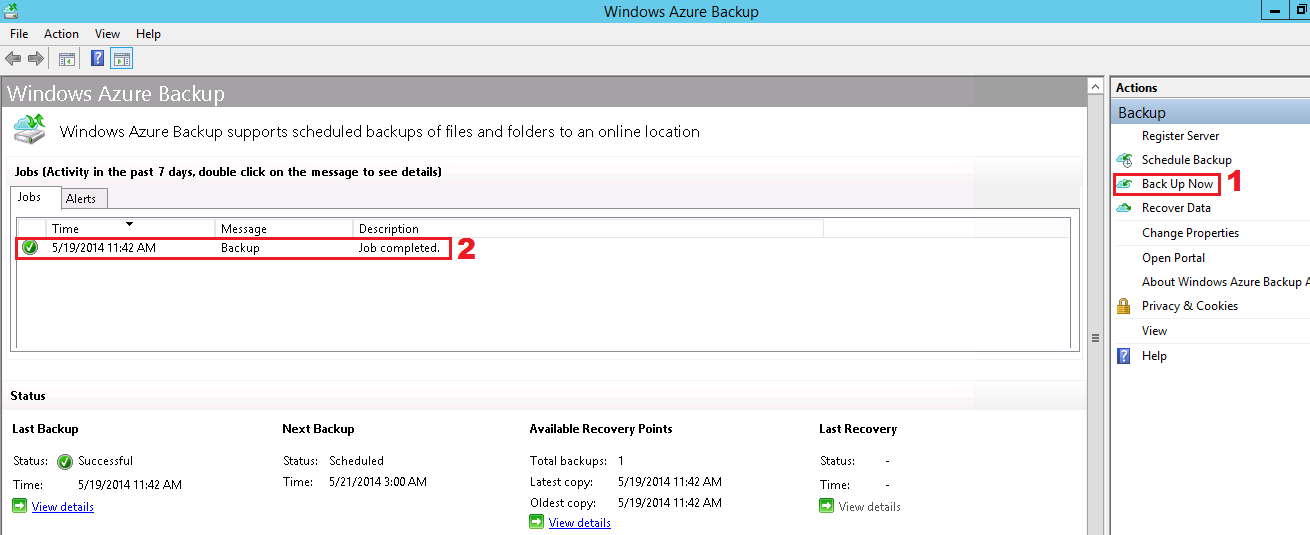This screenshot has height=535, width=1310.
Task: Click the blue Help toolbar icon
Action: tap(97, 59)
